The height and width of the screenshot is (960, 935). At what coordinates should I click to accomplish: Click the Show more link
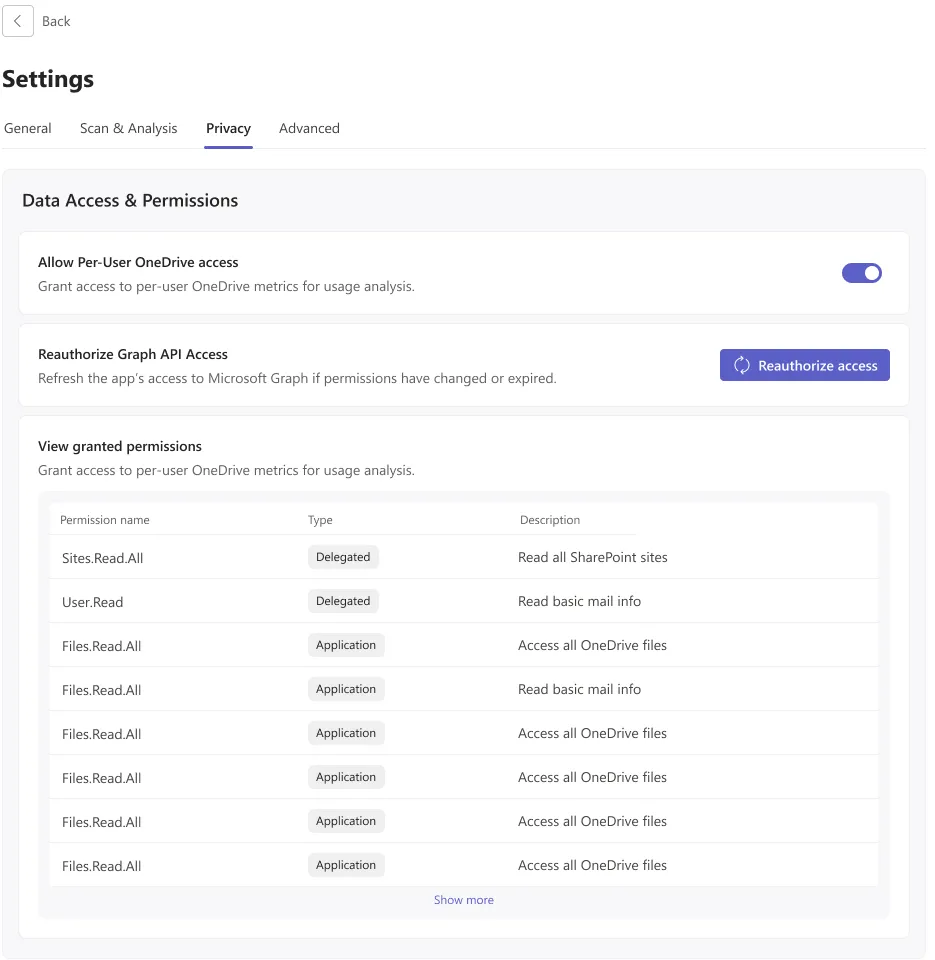pos(464,899)
